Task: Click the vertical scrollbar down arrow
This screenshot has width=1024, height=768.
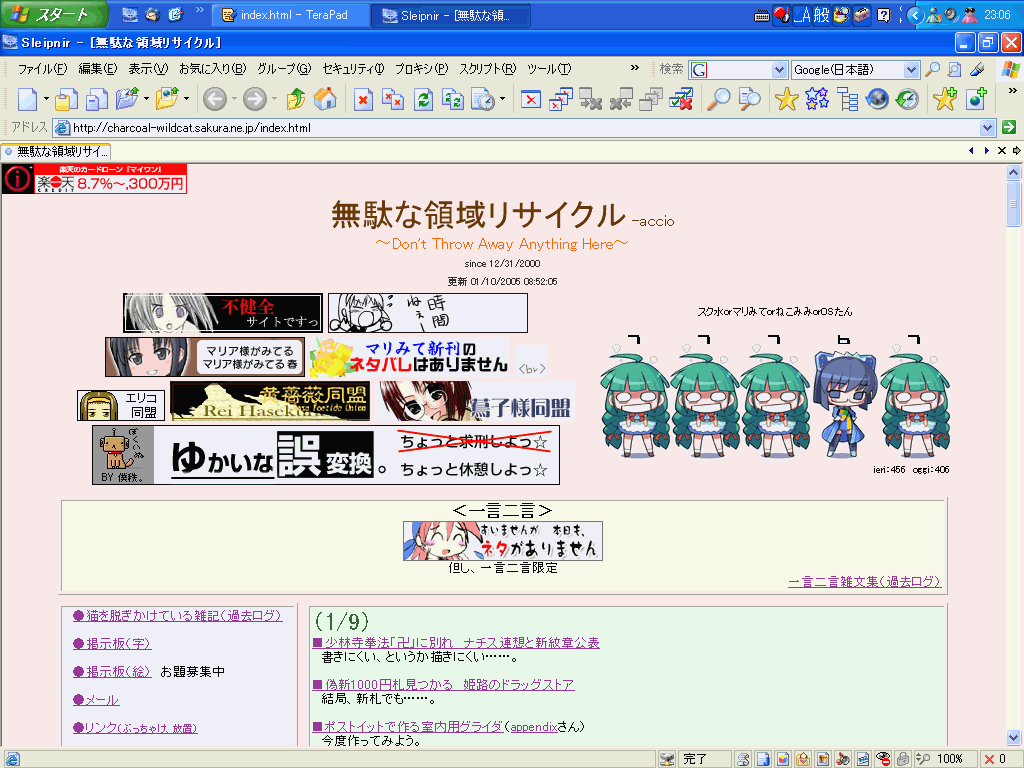Action: tap(1014, 739)
